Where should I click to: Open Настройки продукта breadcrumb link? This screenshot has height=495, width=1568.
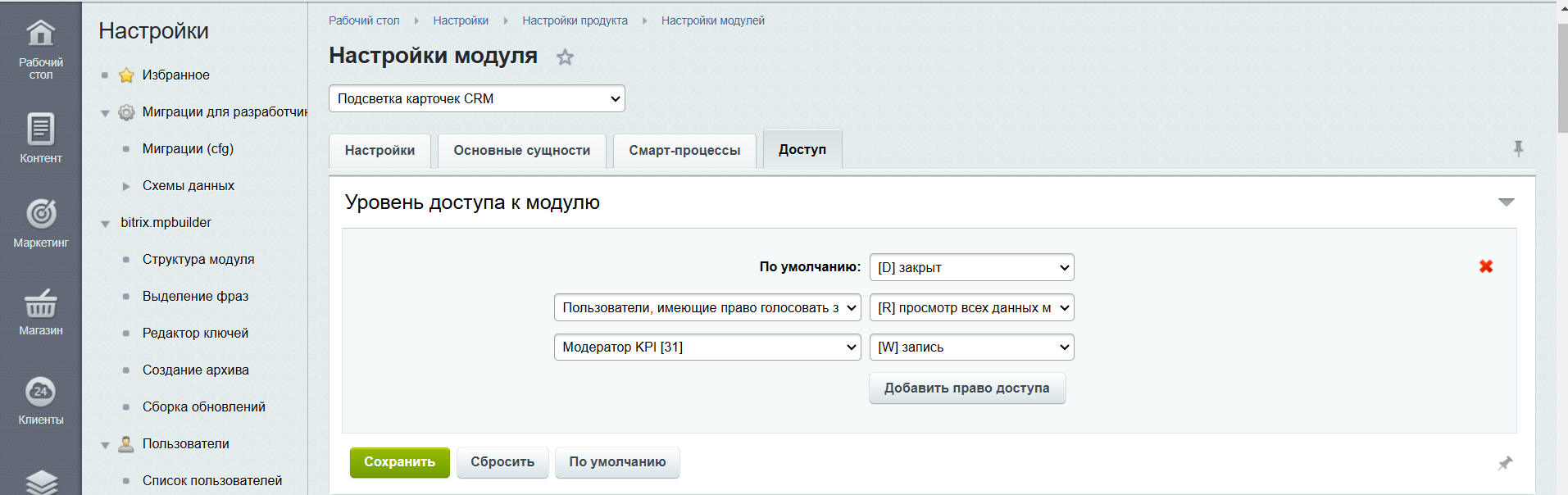pos(575,20)
